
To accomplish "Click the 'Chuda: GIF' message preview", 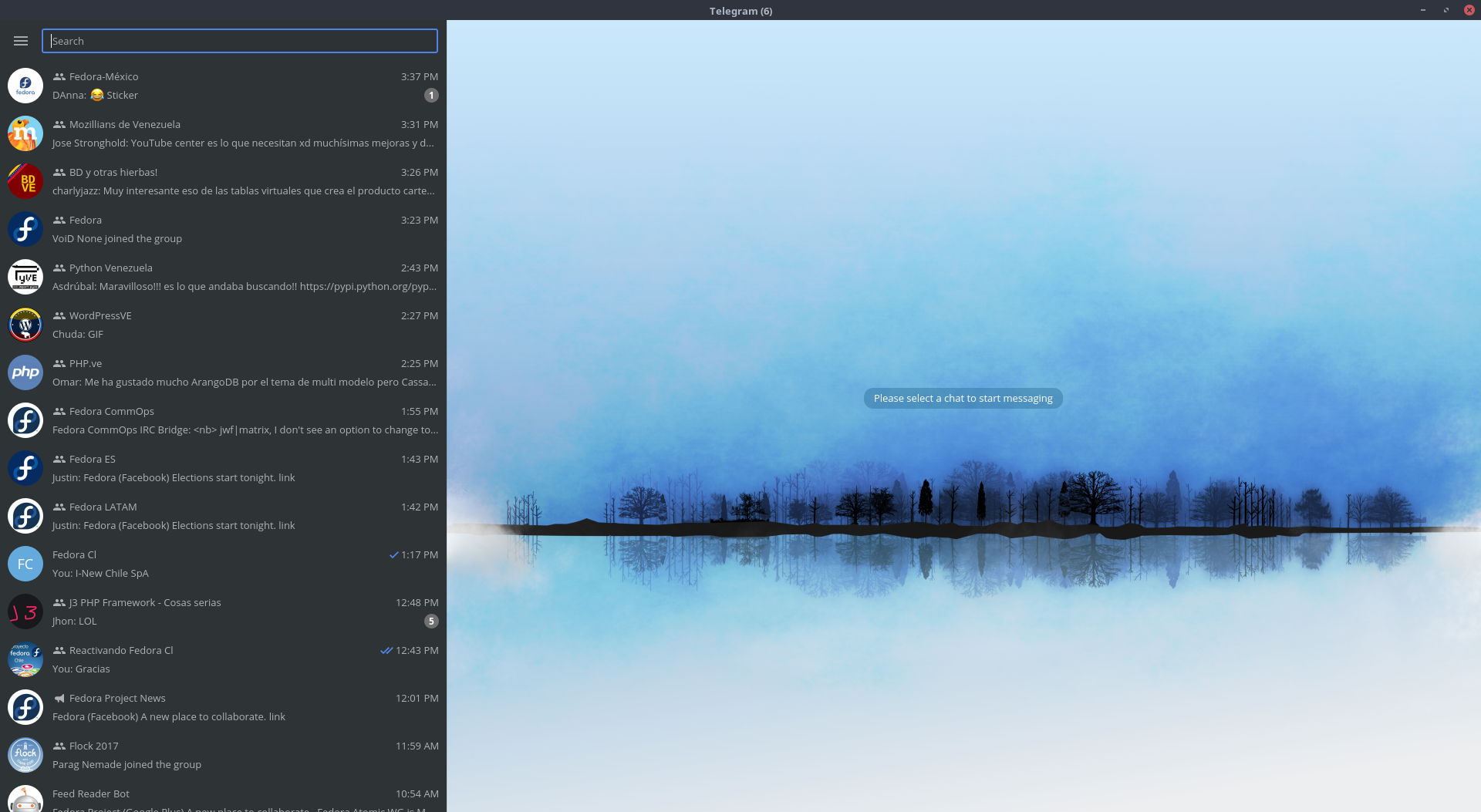I will [x=78, y=334].
